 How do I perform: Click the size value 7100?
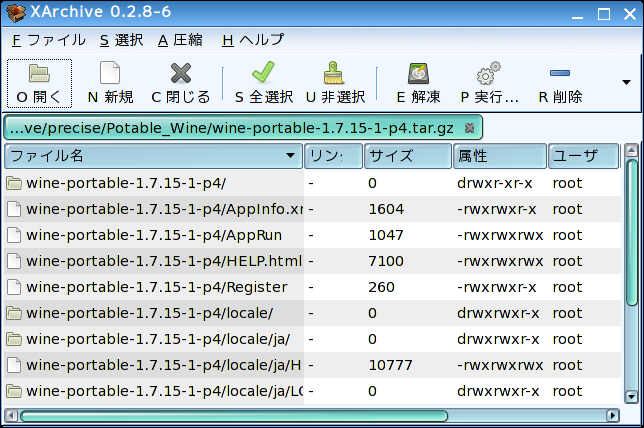coord(386,261)
